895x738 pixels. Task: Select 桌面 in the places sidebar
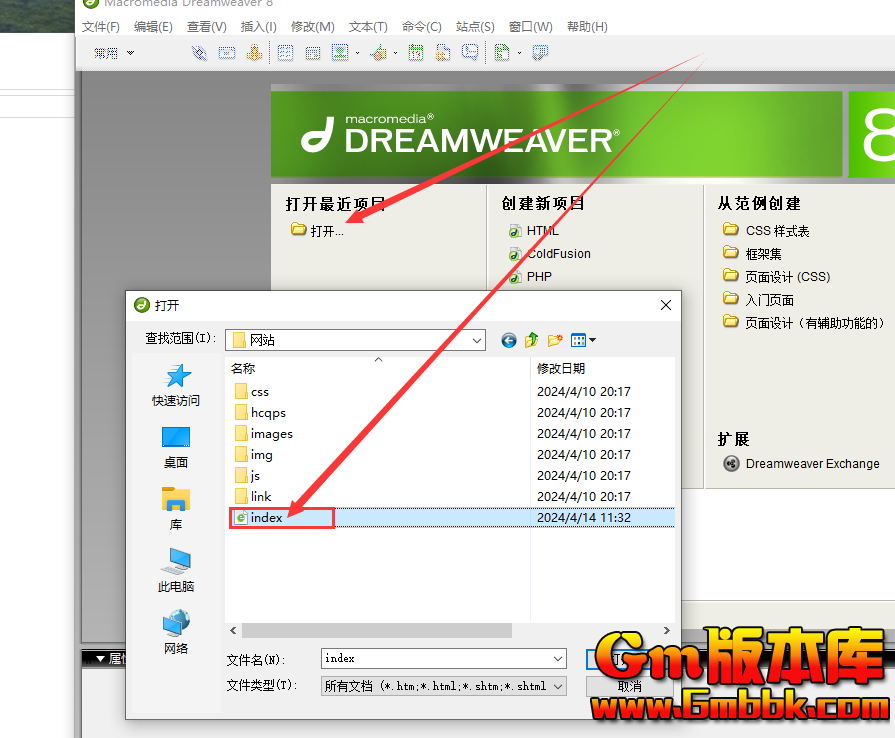click(x=176, y=446)
